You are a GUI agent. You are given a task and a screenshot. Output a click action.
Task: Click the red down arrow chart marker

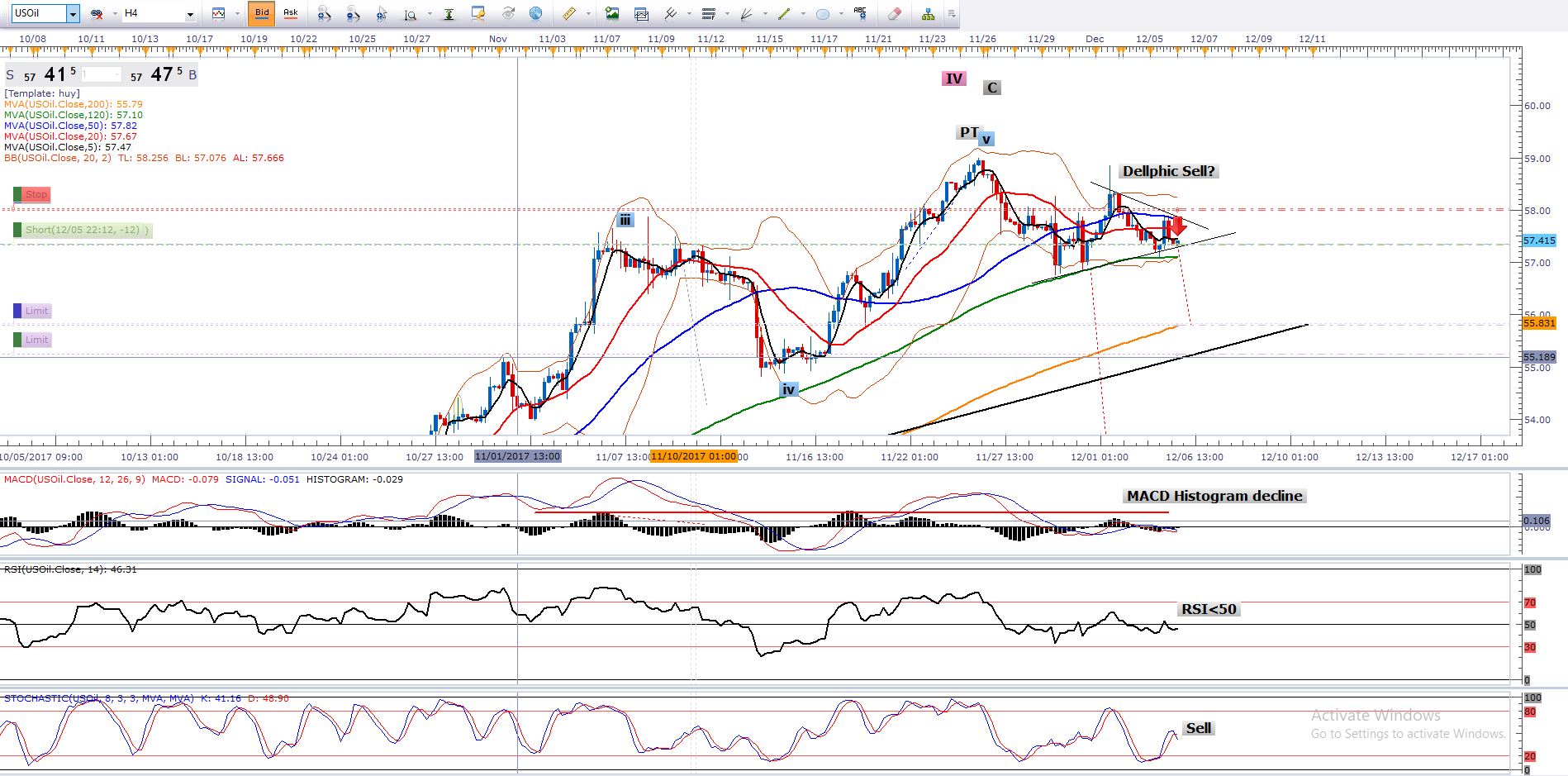[1178, 225]
